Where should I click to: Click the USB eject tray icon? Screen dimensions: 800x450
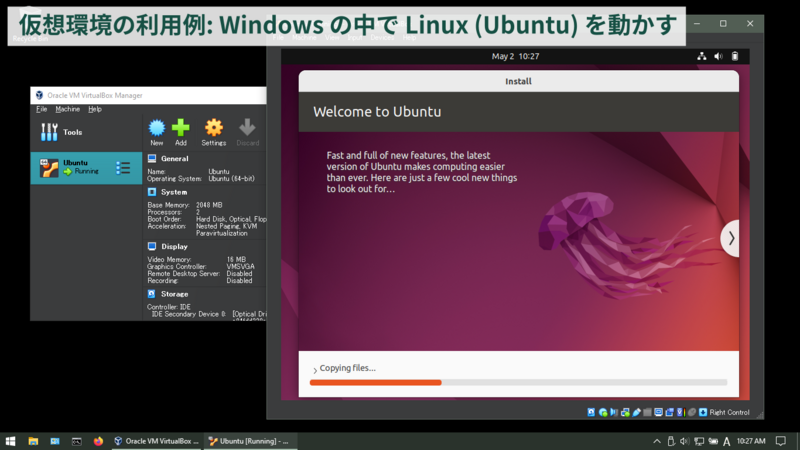(x=671, y=441)
